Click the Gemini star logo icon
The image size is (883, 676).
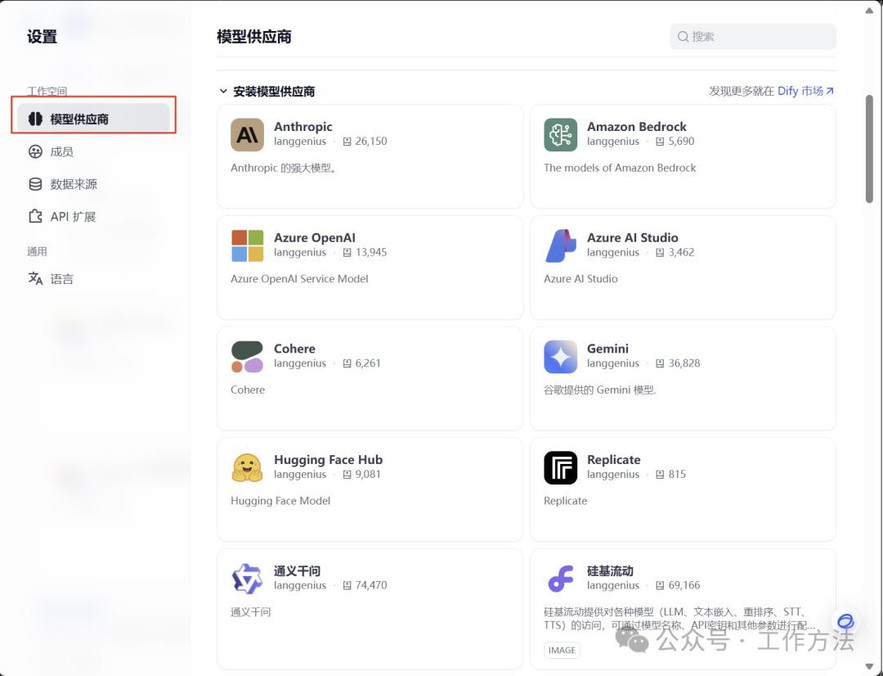pos(560,357)
